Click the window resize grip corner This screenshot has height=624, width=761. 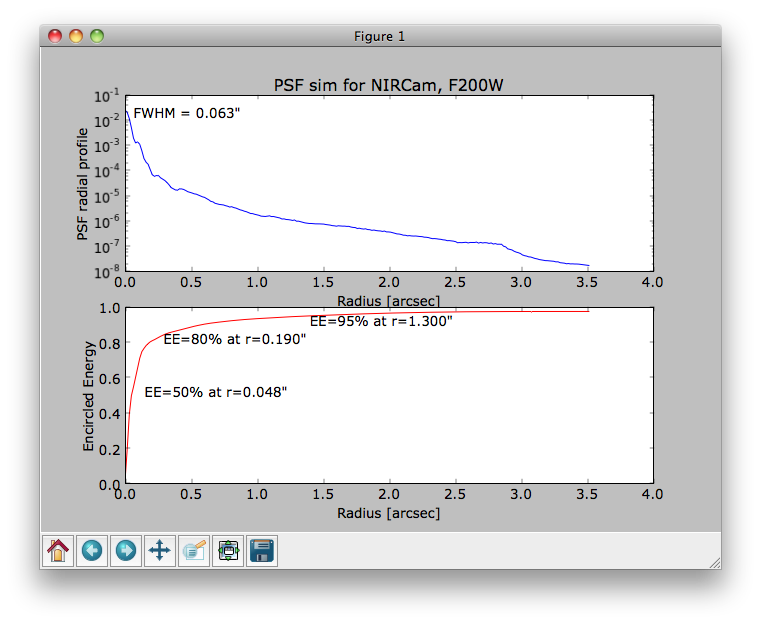click(x=714, y=563)
